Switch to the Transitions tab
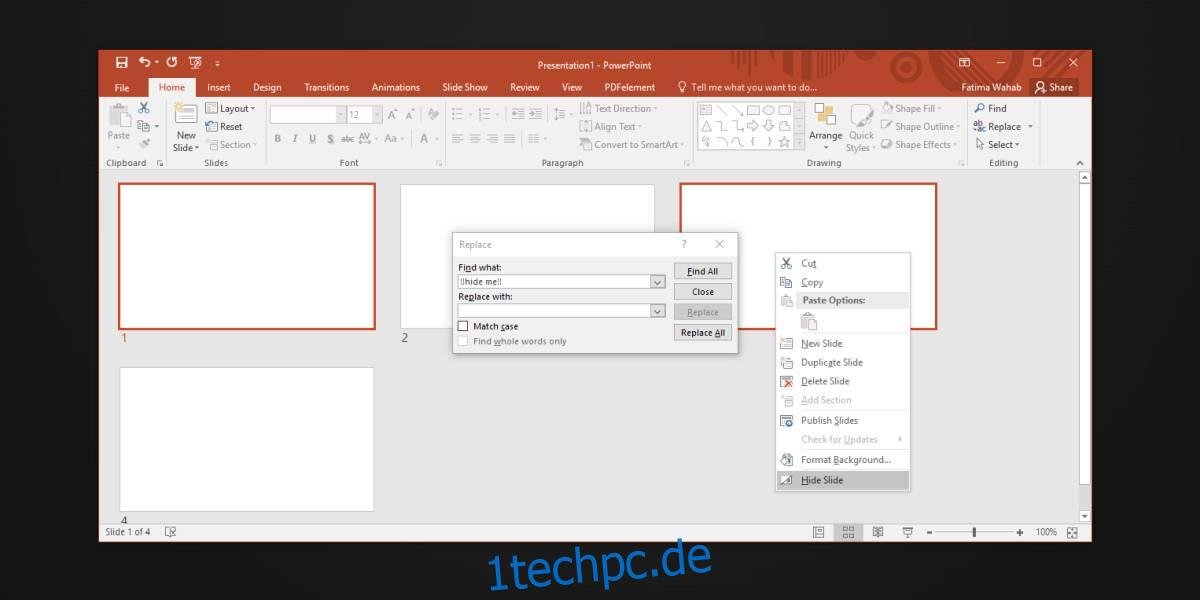1200x600 pixels. [x=326, y=87]
